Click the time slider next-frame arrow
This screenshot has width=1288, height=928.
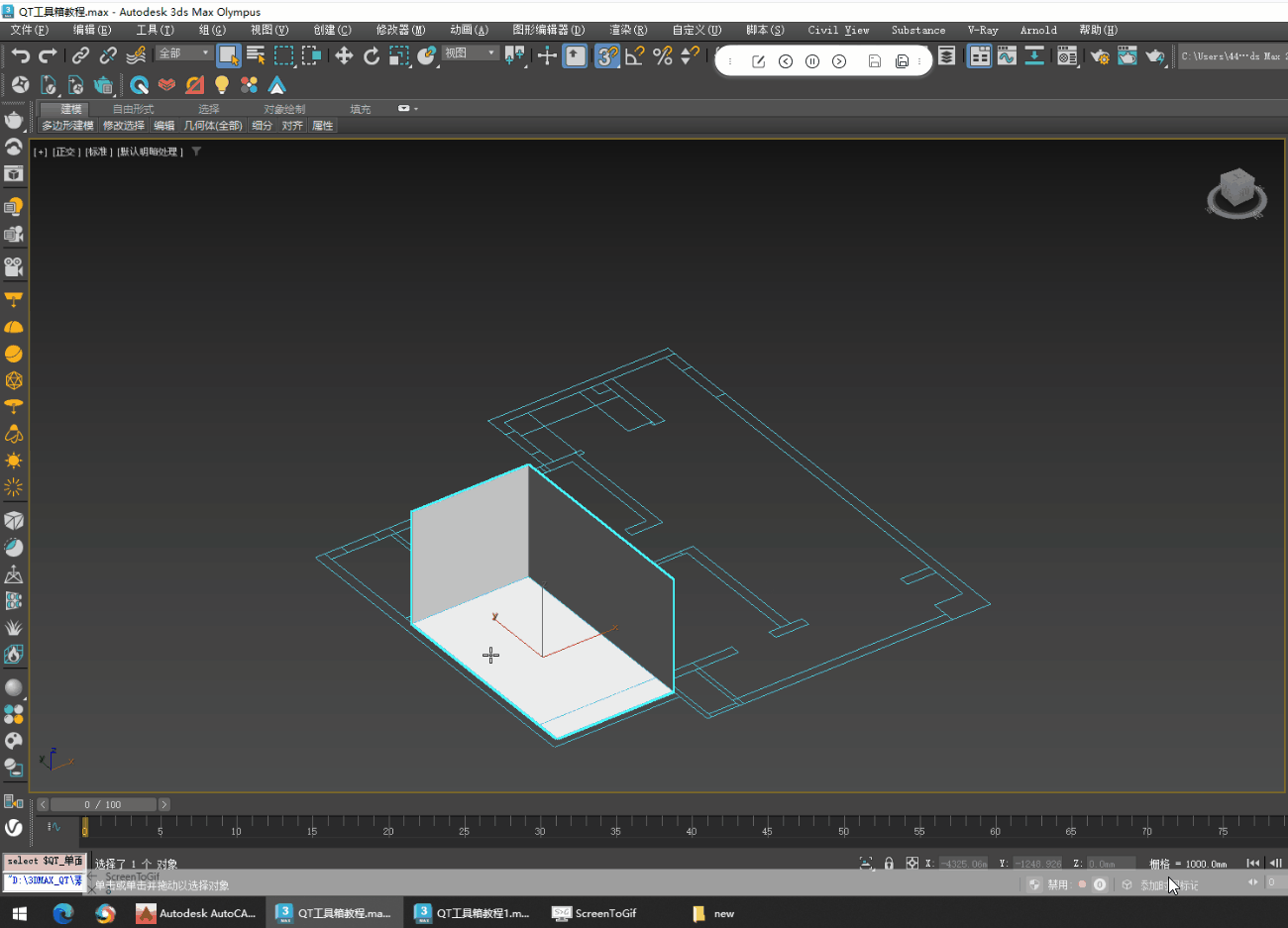(164, 804)
